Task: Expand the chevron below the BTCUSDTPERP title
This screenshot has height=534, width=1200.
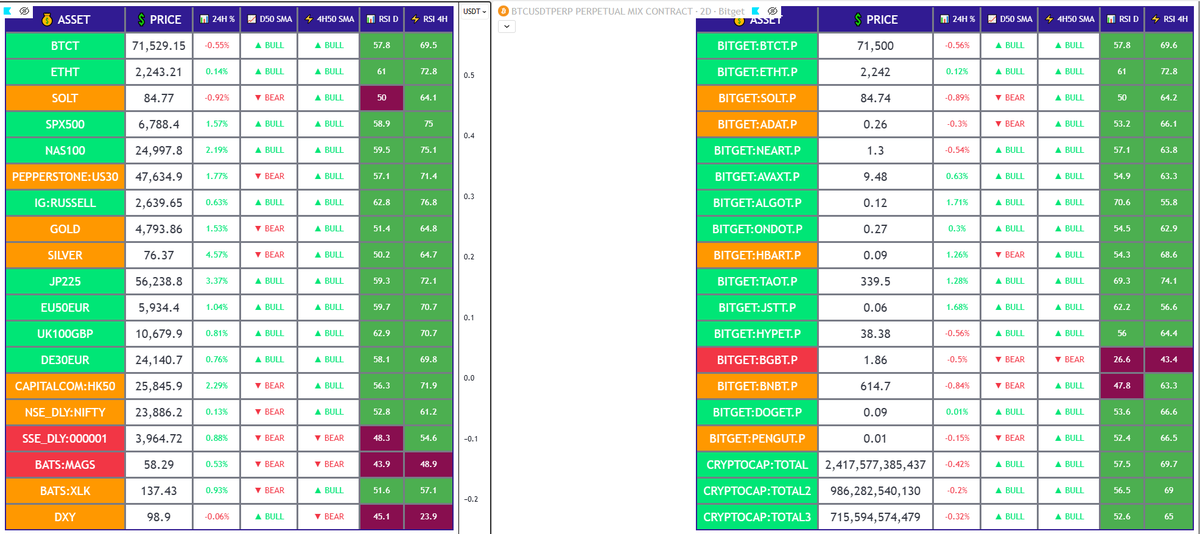Action: (x=505, y=26)
